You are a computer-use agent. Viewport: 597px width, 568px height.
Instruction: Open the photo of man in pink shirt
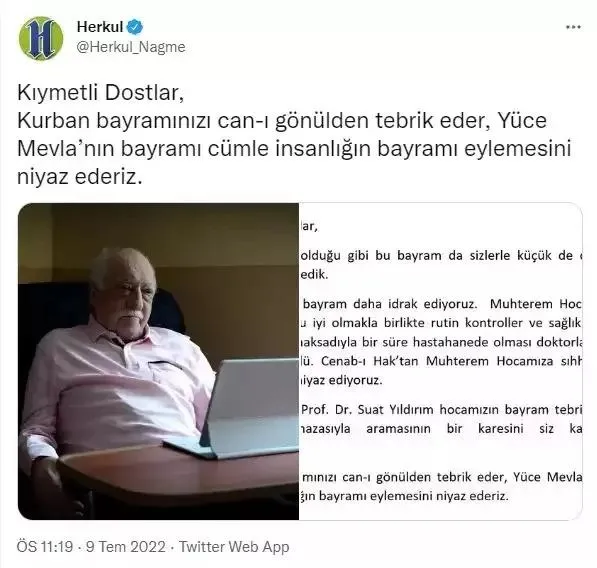tap(158, 361)
